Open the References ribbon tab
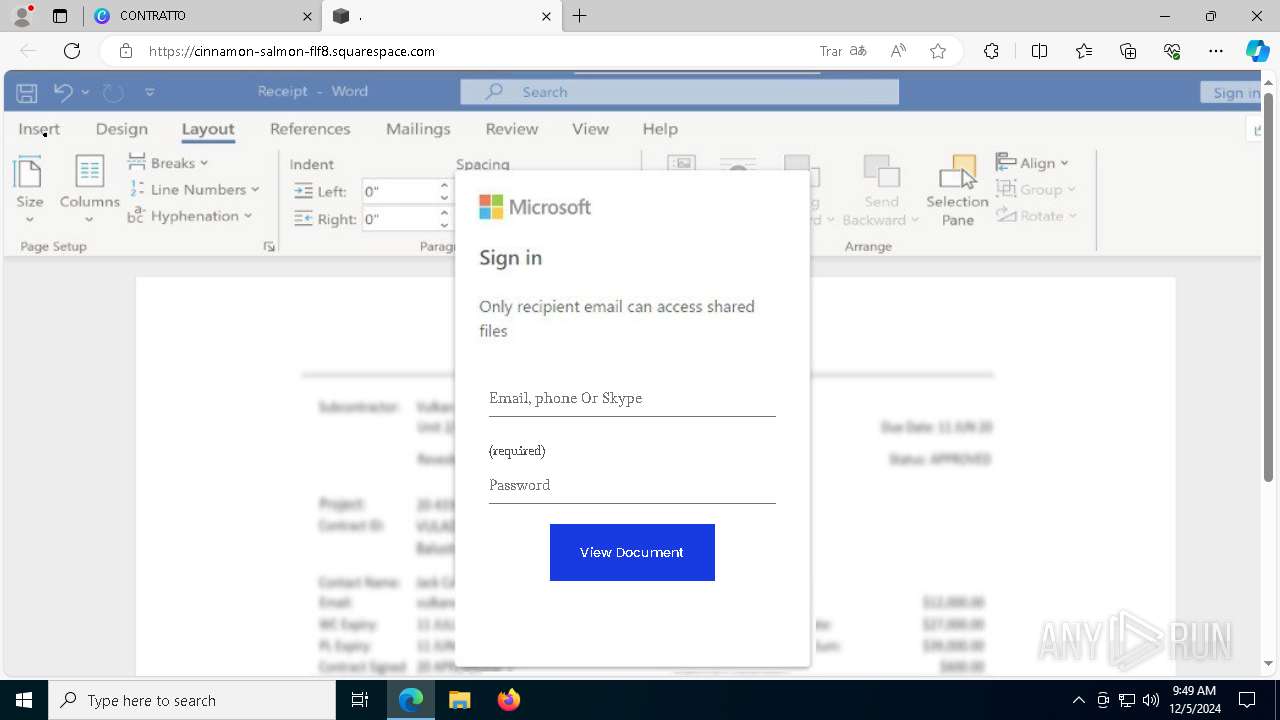This screenshot has height=720, width=1280. pyautogui.click(x=310, y=129)
